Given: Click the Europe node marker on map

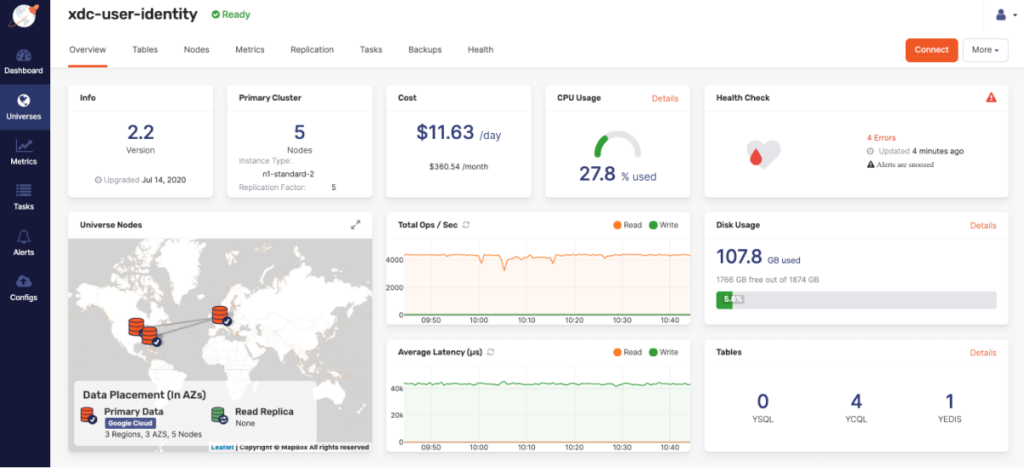Looking at the screenshot, I should [x=220, y=316].
